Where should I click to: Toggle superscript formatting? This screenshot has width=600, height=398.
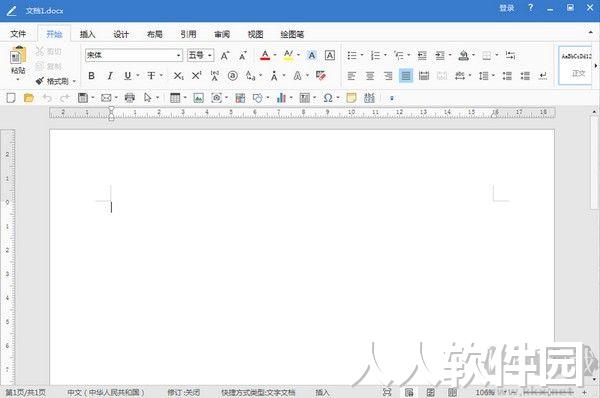tap(197, 76)
